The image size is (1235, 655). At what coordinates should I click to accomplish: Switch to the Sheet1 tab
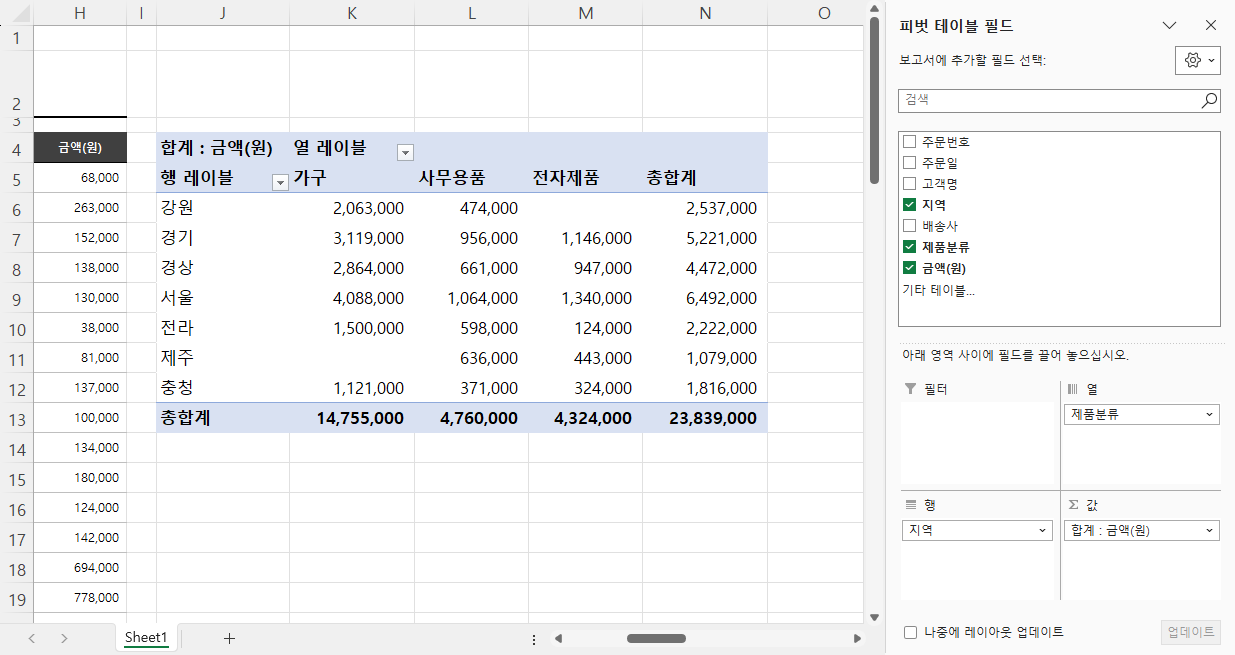(x=146, y=638)
